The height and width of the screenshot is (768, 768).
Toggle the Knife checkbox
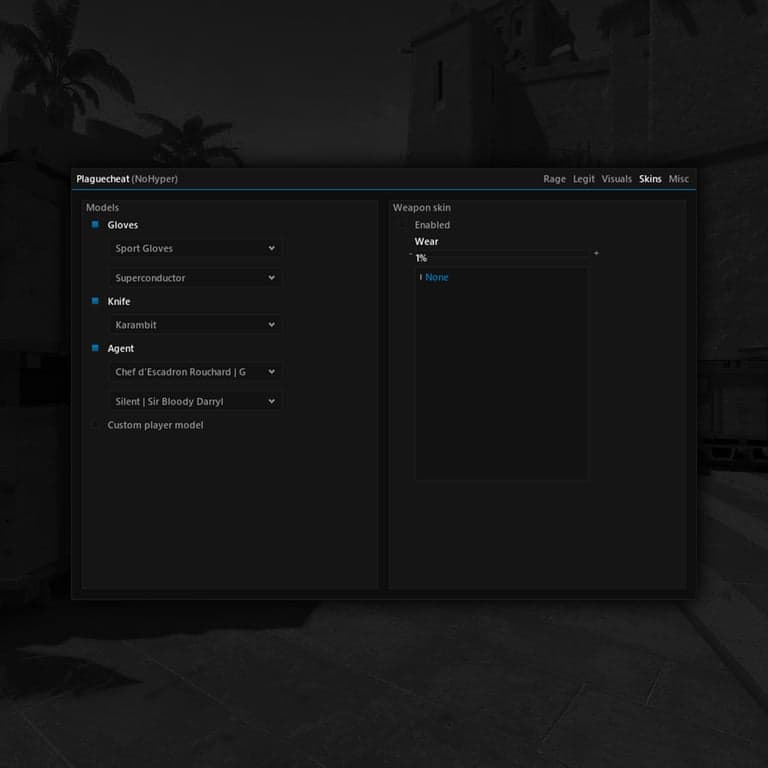pos(95,301)
